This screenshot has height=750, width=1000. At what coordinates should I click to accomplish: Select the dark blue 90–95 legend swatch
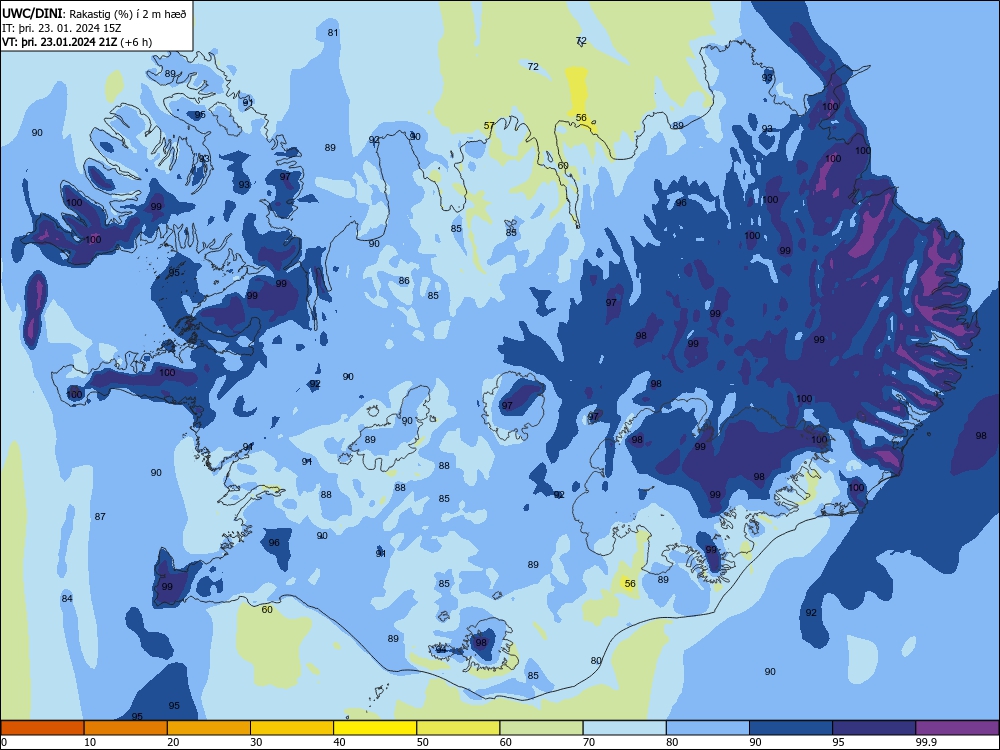[791, 728]
